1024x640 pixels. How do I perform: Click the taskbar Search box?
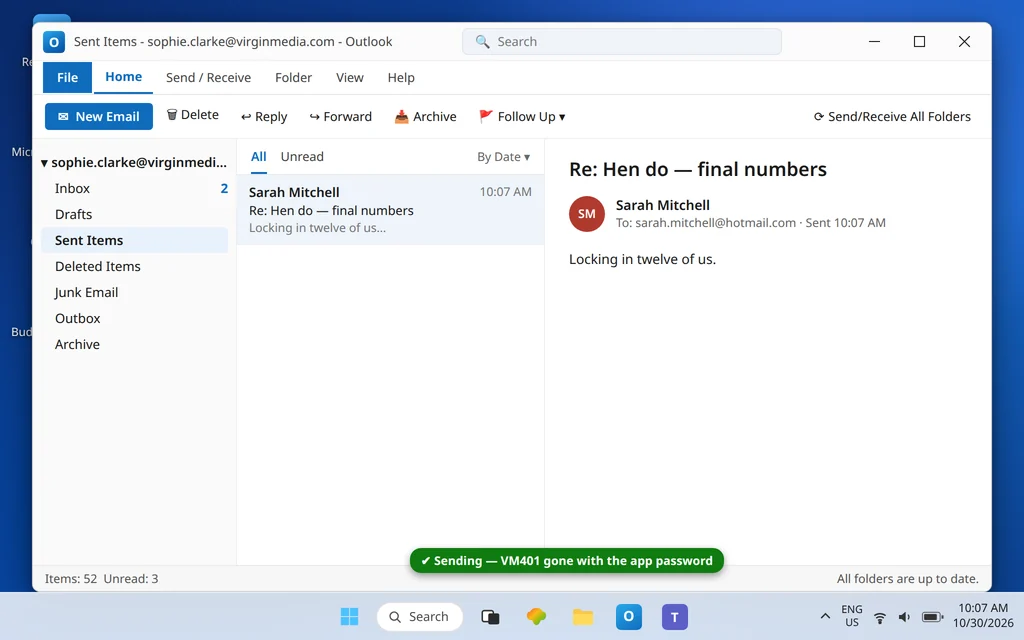(x=420, y=616)
